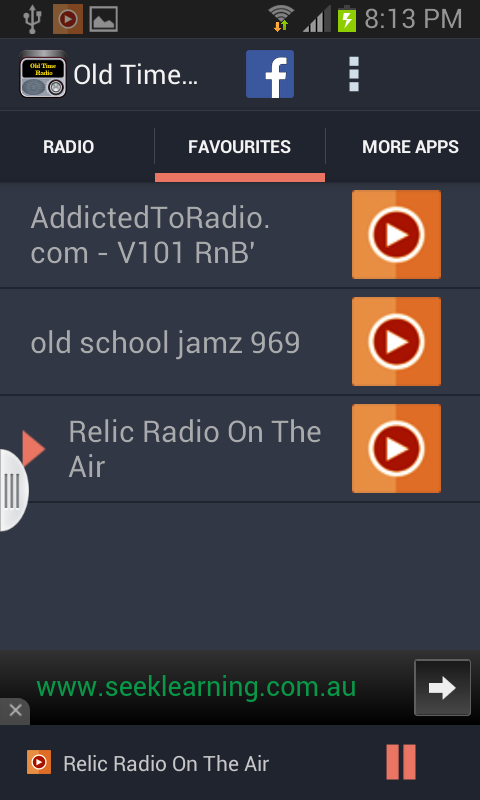Select AddictedToRadio.com V101 RnB list entry

(x=150, y=235)
